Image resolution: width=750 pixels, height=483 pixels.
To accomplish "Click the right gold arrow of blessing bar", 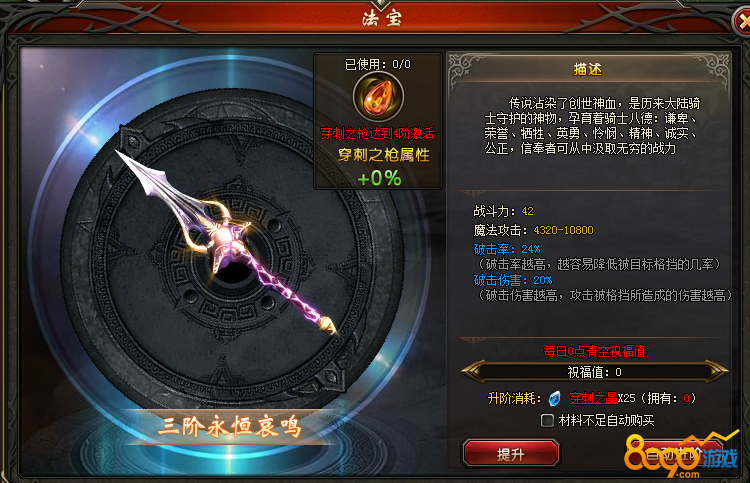I will [716, 372].
